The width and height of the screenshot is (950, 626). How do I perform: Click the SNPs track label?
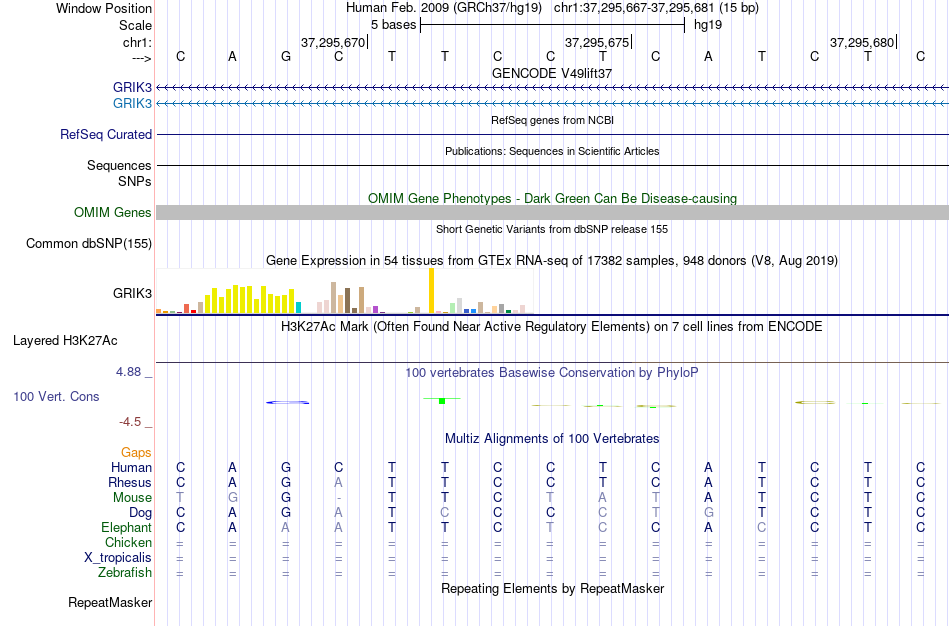pyautogui.click(x=135, y=181)
